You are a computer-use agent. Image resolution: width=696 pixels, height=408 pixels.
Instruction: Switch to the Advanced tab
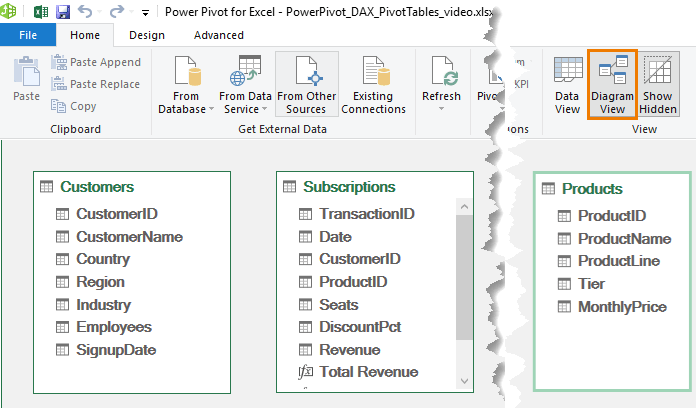coord(219,35)
